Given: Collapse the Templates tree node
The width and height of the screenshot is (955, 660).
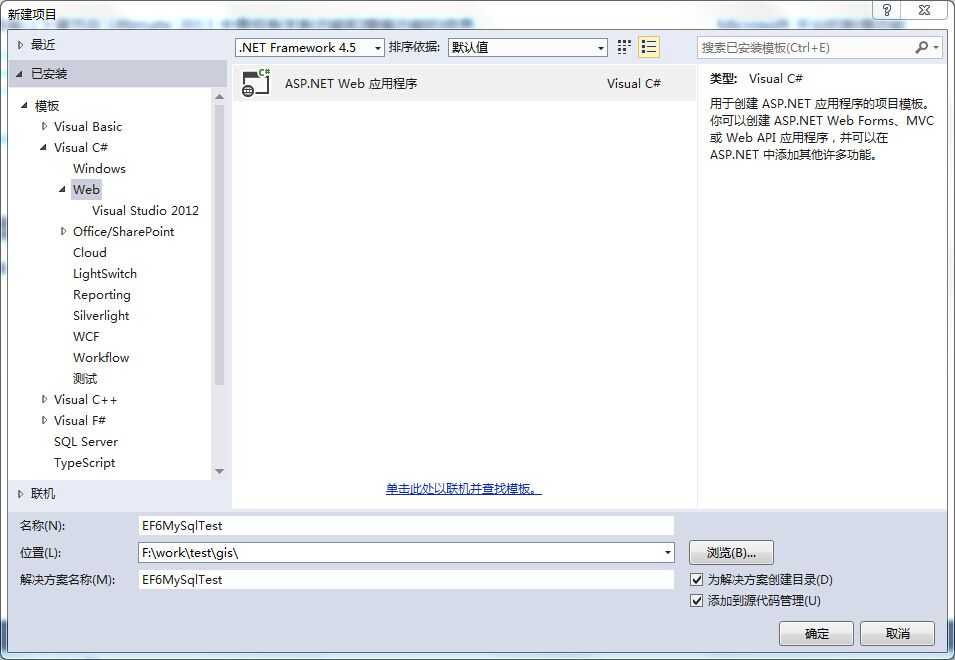Looking at the screenshot, I should pyautogui.click(x=24, y=105).
